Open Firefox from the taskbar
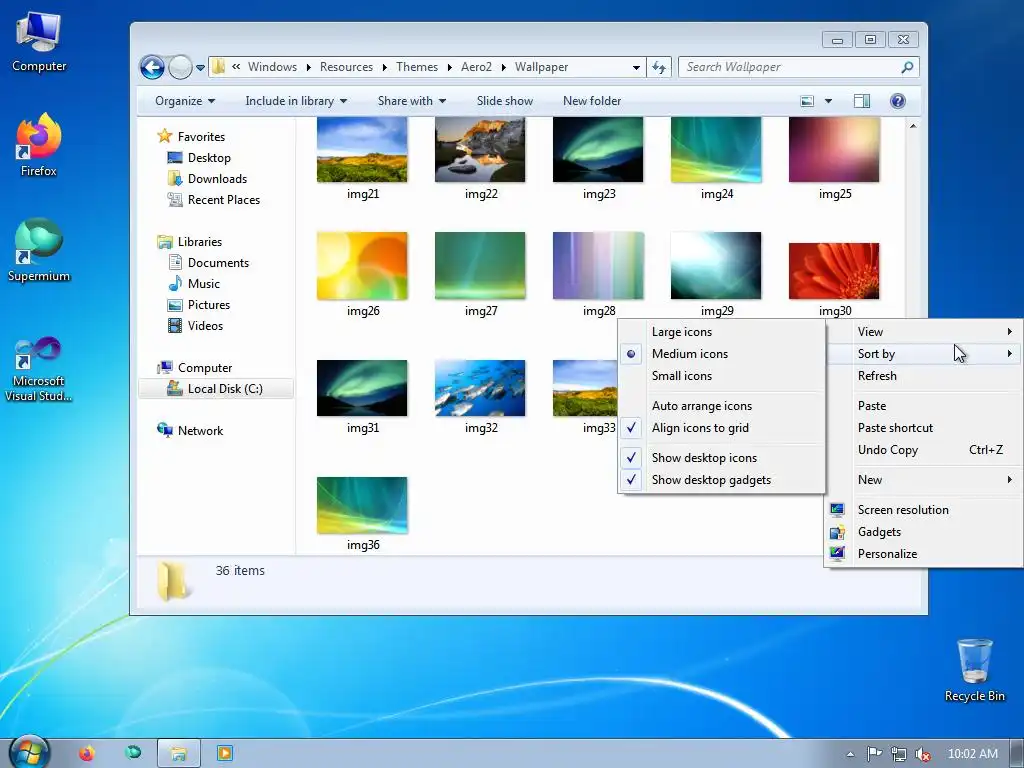 click(x=87, y=753)
